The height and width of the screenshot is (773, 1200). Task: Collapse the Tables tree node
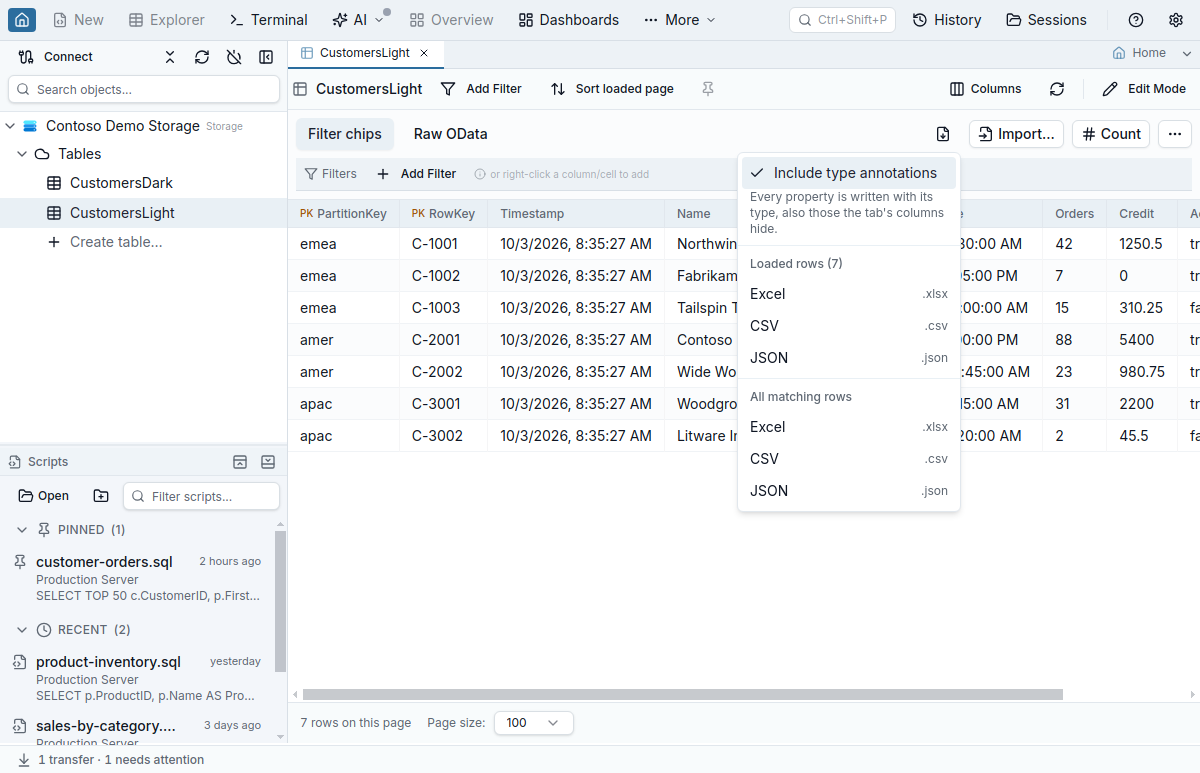23,154
